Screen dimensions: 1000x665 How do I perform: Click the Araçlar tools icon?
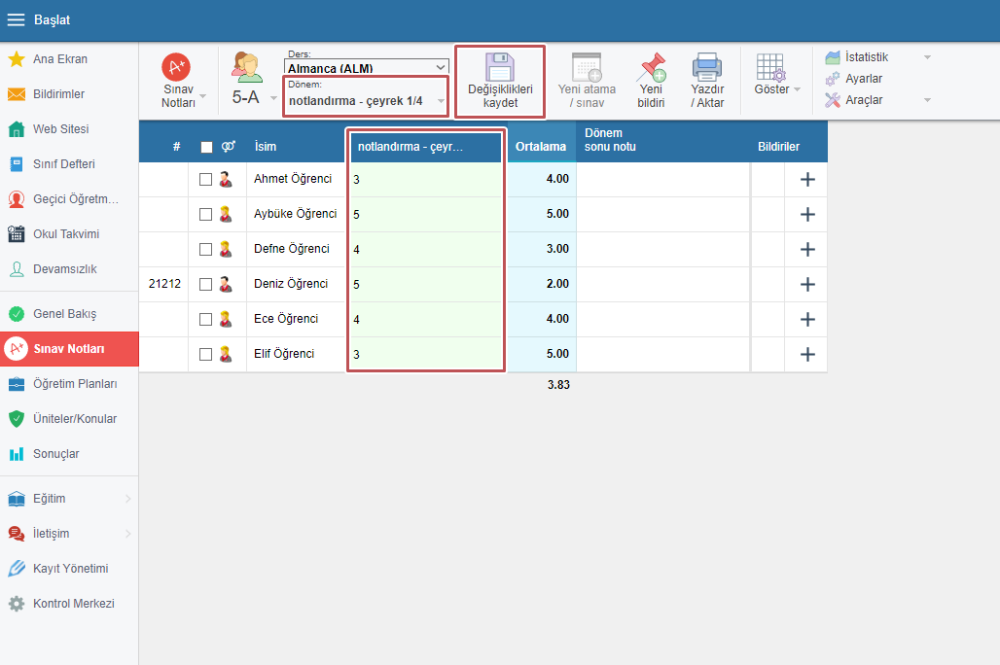coord(832,100)
